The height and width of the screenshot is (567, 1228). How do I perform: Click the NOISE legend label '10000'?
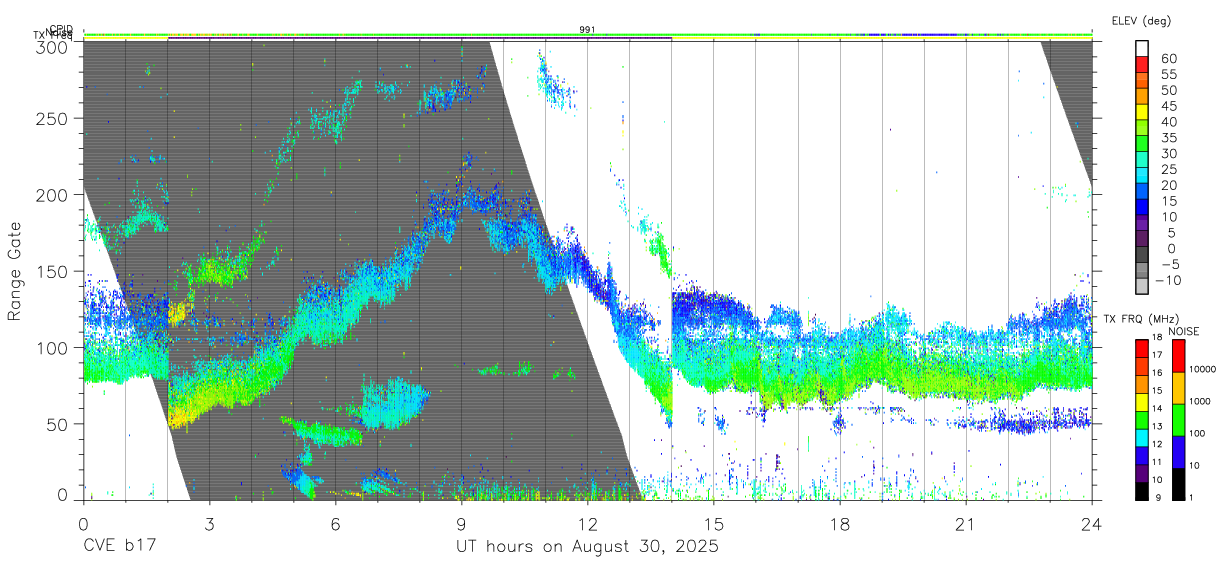coord(1204,369)
